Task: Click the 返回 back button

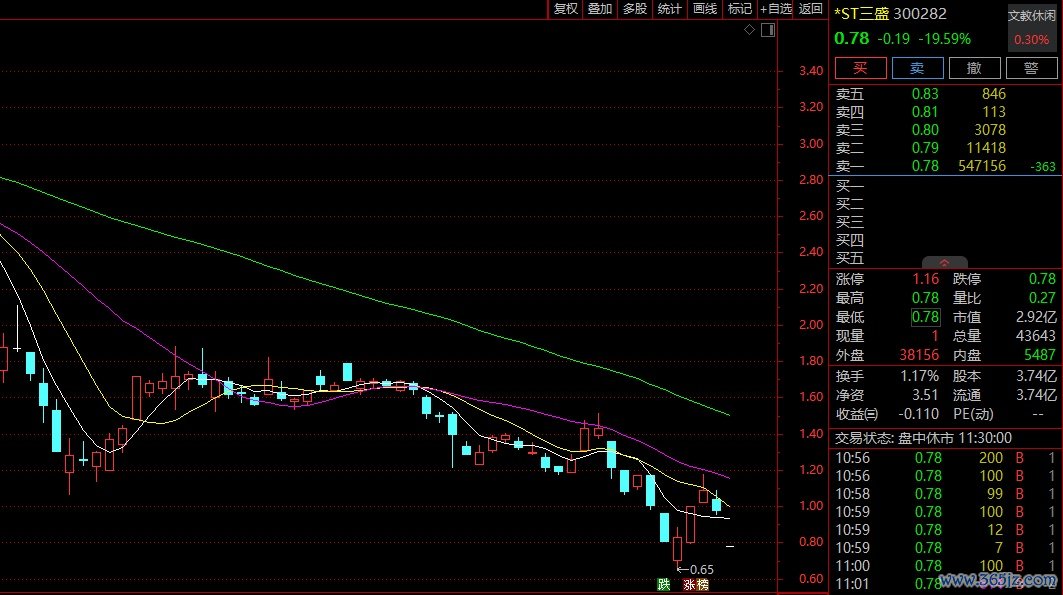Action: (811, 9)
